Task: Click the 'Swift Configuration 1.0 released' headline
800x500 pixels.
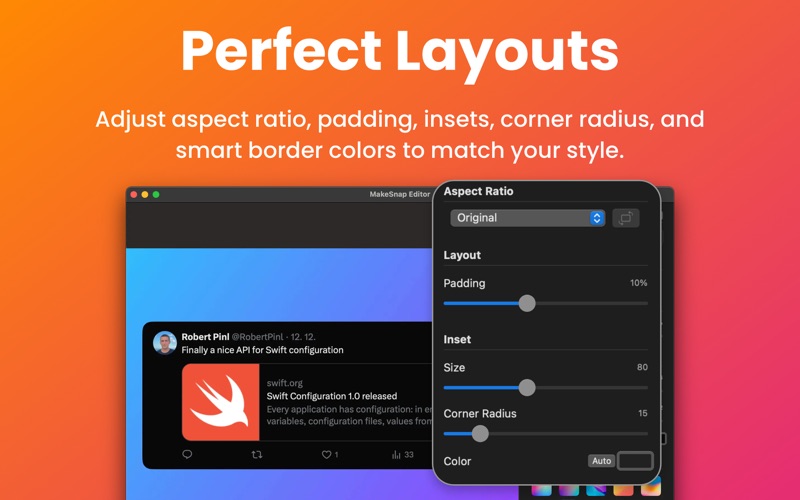Action: pos(332,396)
